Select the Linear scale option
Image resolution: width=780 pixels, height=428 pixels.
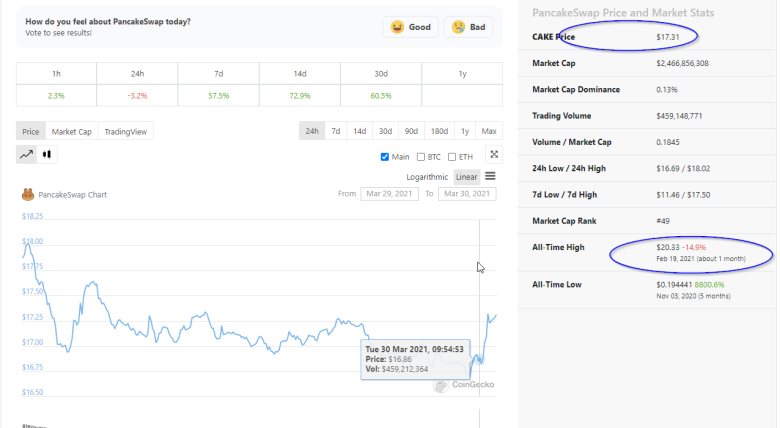tap(467, 177)
